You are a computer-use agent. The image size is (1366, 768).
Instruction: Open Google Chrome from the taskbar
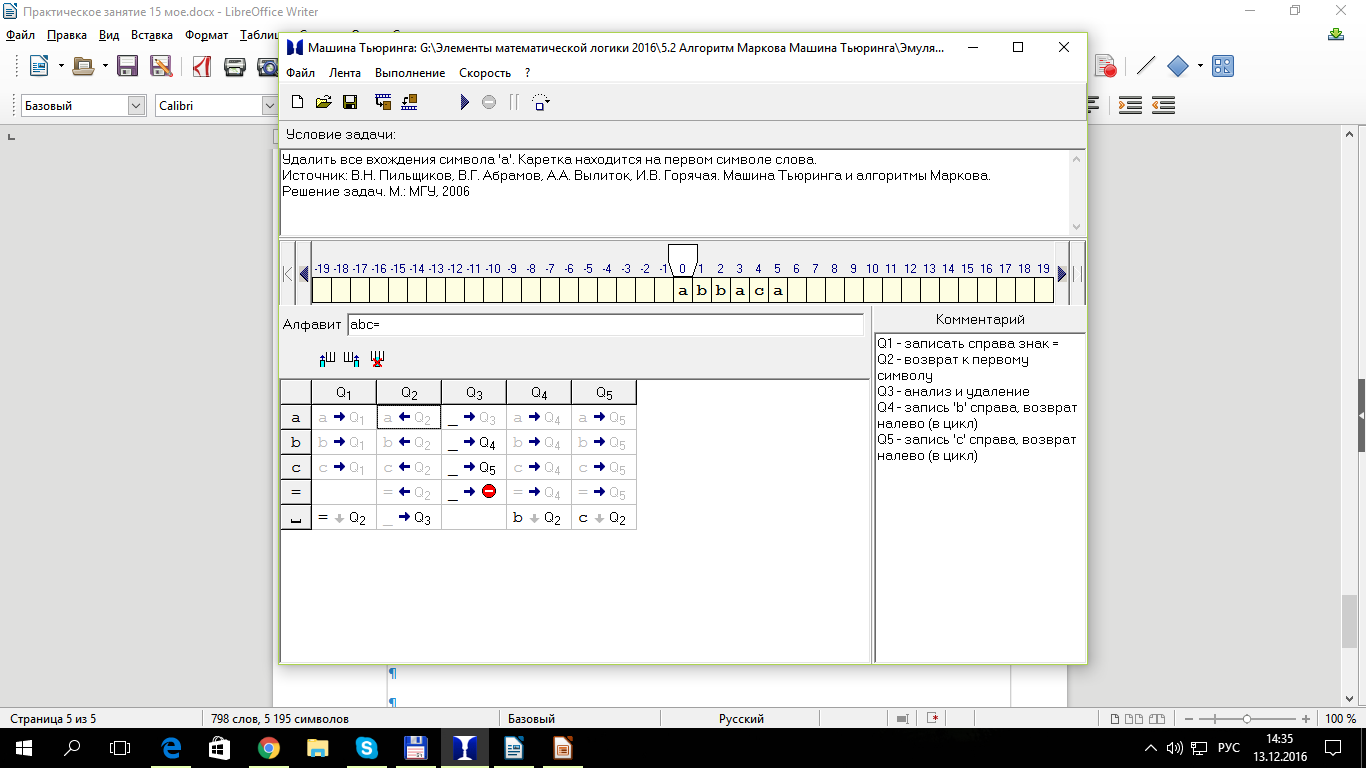coord(268,747)
